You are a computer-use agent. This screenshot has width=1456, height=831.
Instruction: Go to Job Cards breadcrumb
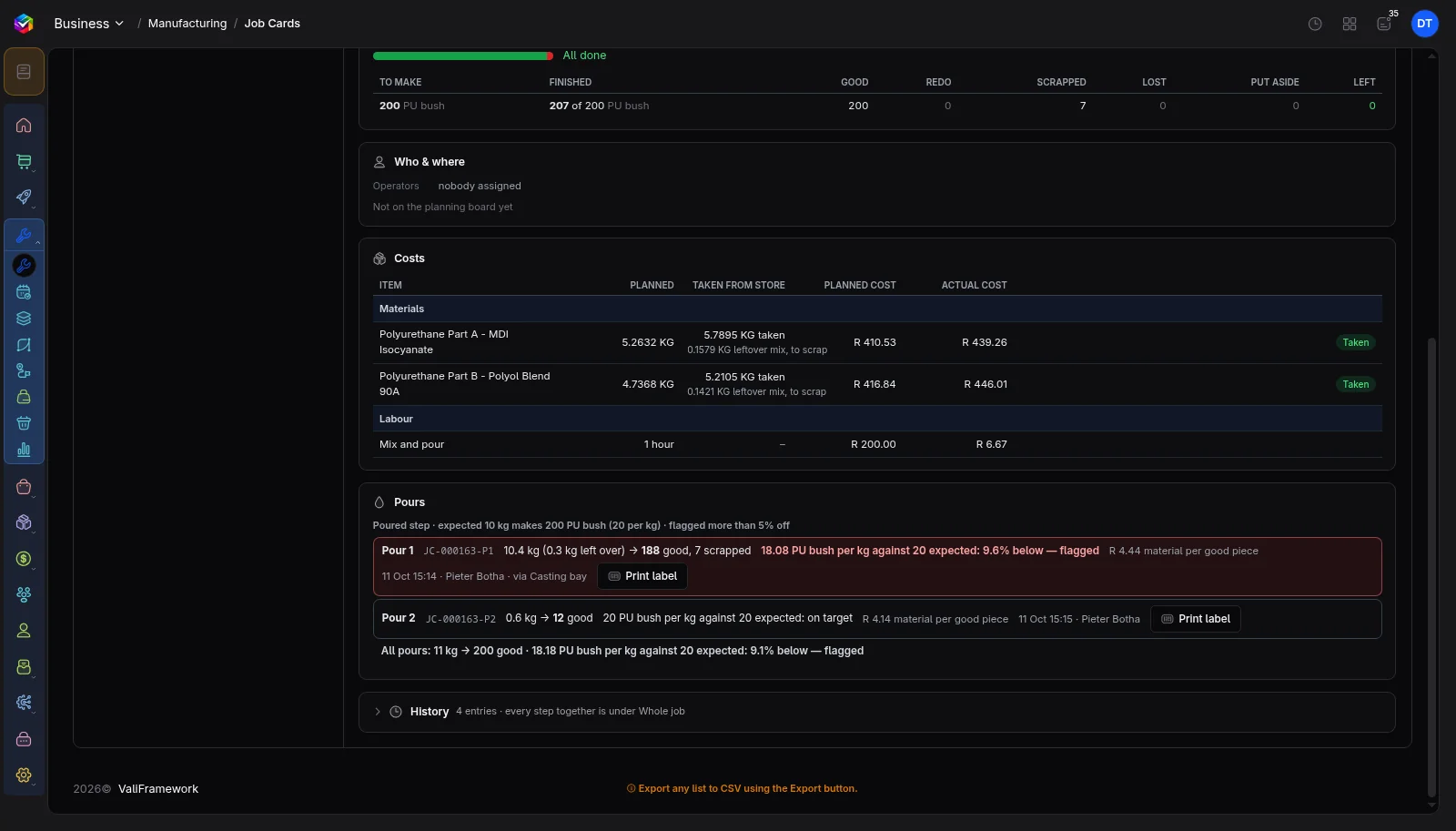(x=272, y=24)
